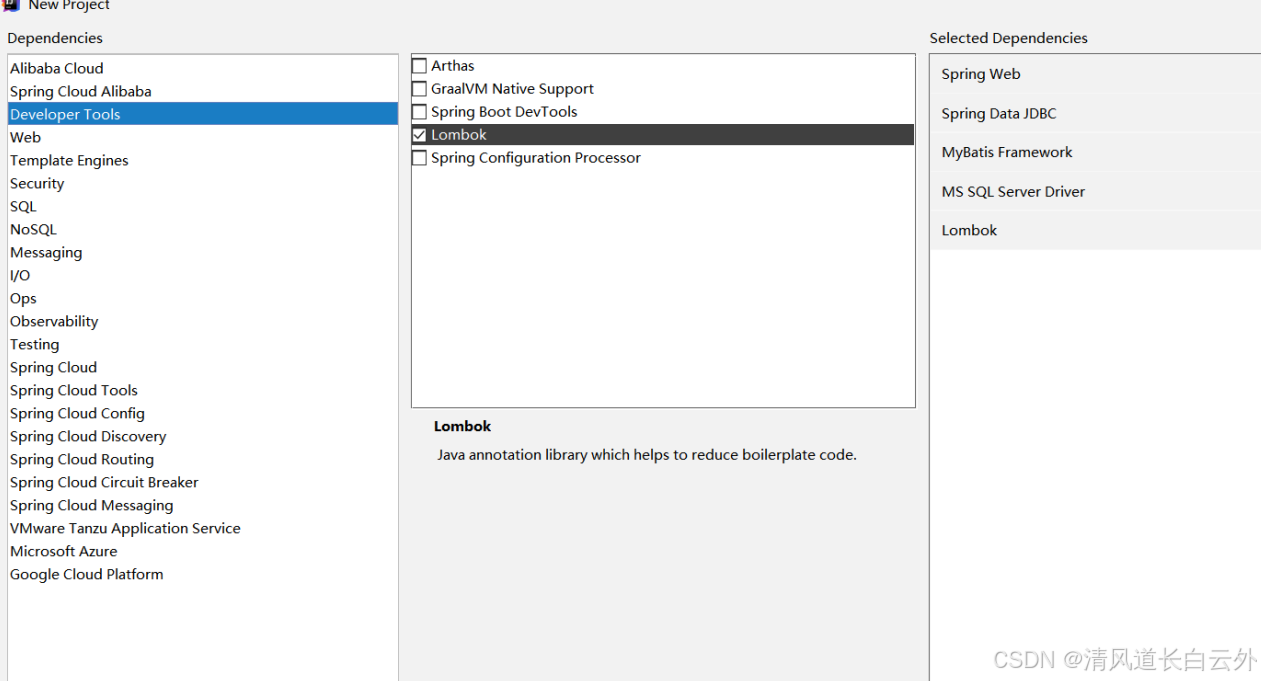Image resolution: width=1261 pixels, height=681 pixels.
Task: Select the Developer Tools category
Action: (x=202, y=114)
